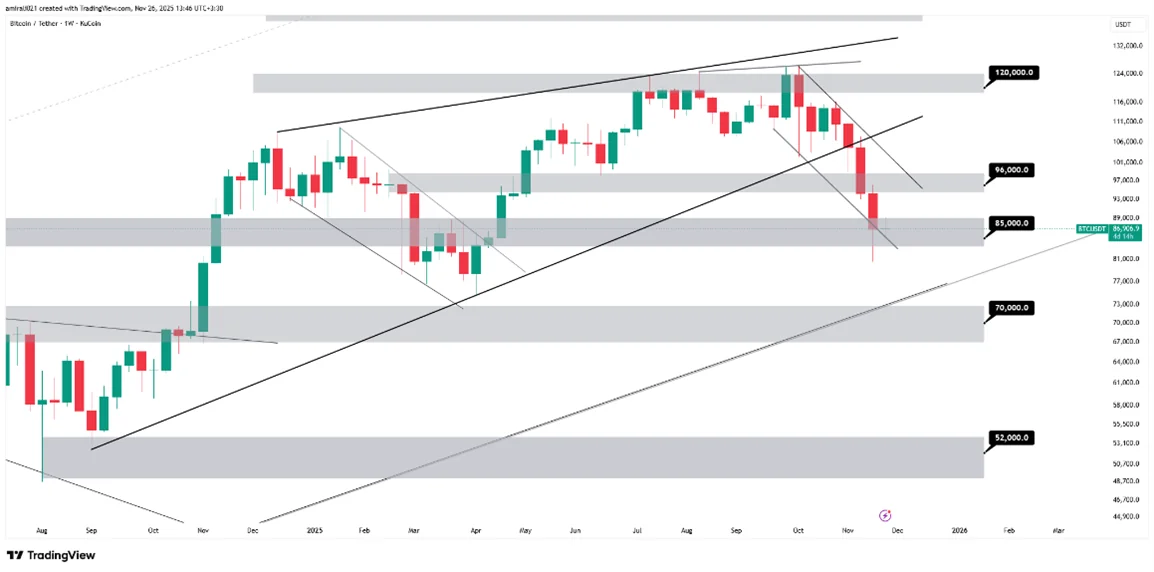Click the 132,000.0 label on price axis
Image resolution: width=1154 pixels, height=572 pixels.
pyautogui.click(x=1127, y=46)
